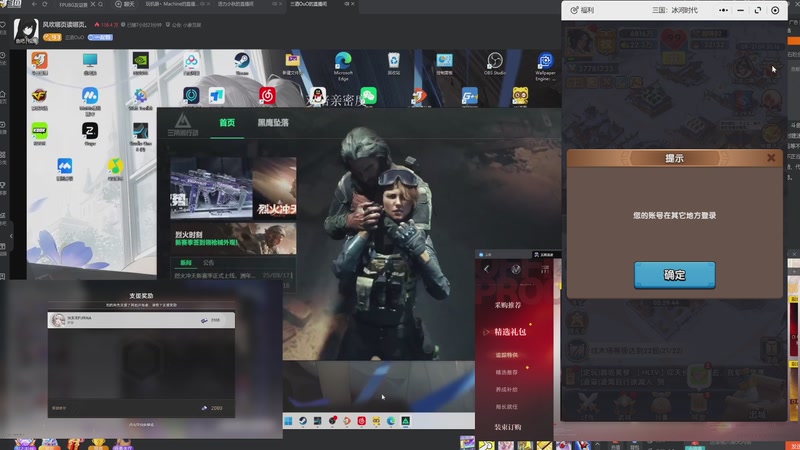Select 采购推荐 in the shop menu

point(508,305)
